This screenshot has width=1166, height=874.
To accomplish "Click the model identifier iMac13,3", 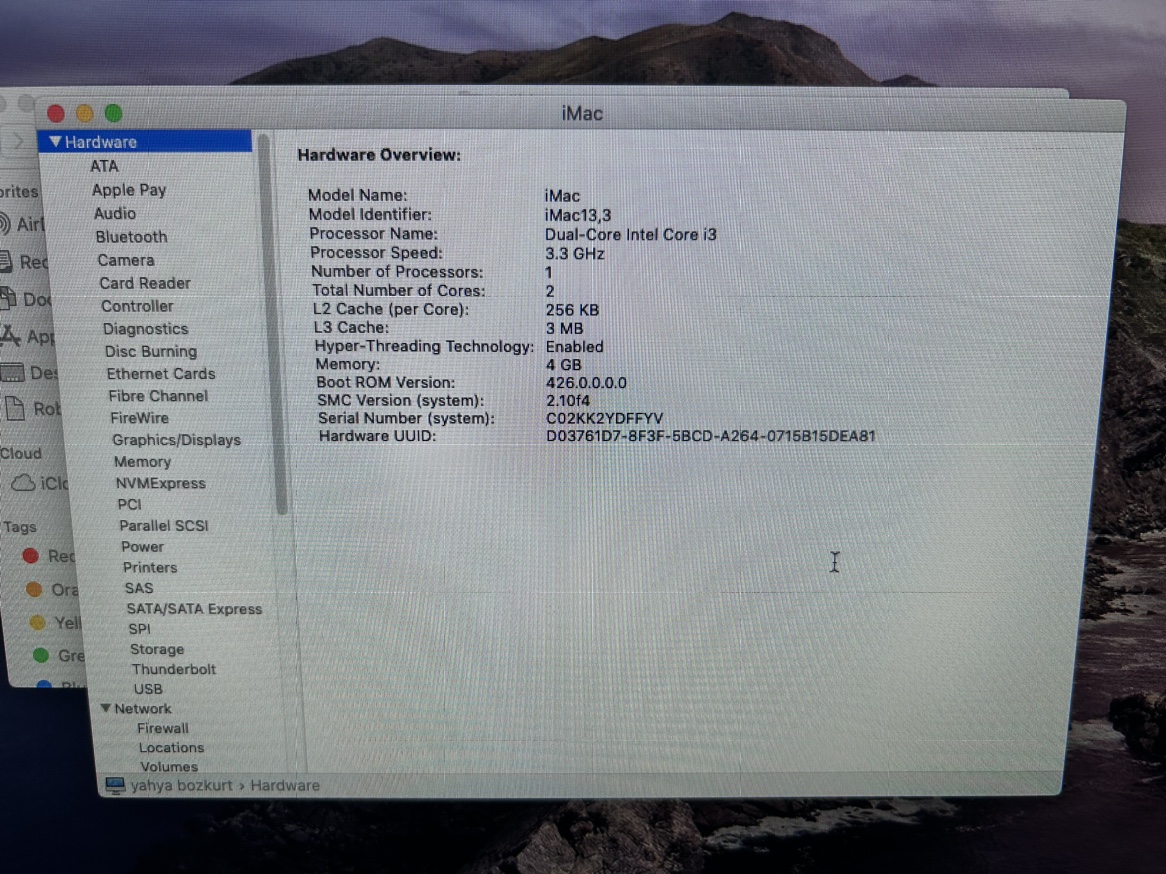I will pyautogui.click(x=578, y=215).
